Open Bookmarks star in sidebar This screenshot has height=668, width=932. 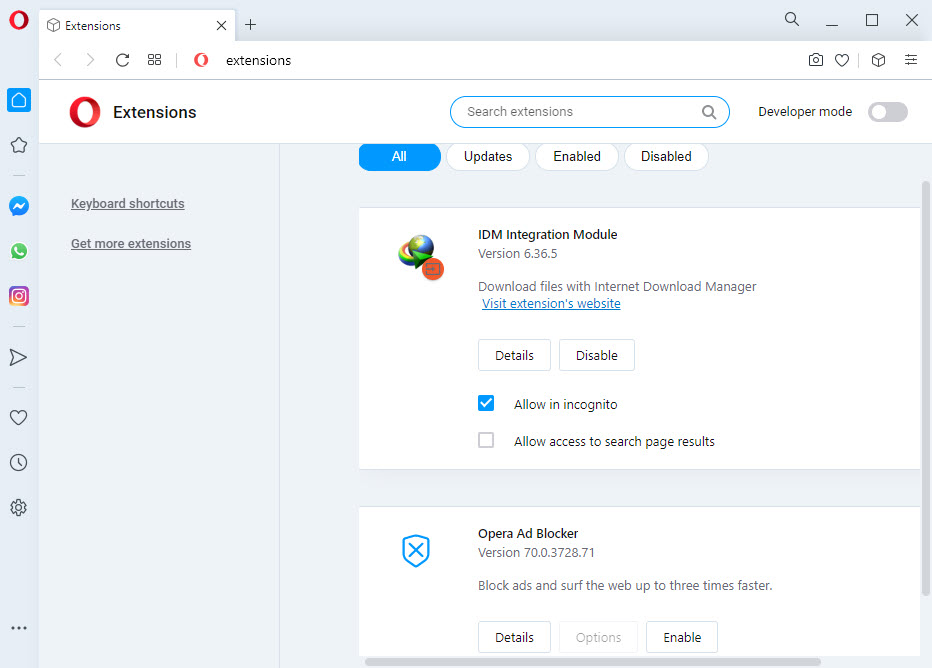point(19,145)
